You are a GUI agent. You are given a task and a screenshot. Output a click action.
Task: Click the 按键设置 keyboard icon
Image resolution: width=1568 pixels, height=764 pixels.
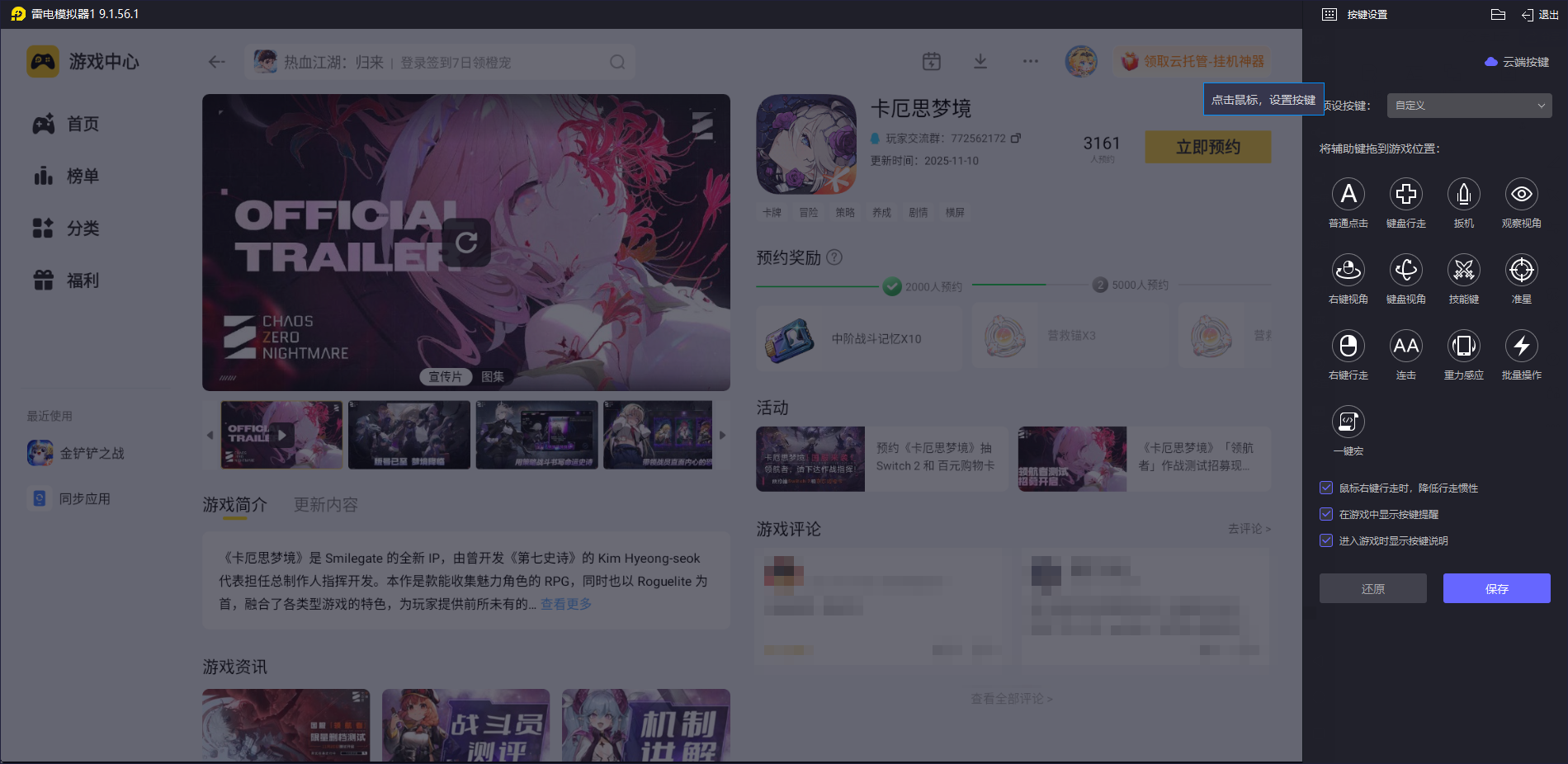coord(1329,14)
